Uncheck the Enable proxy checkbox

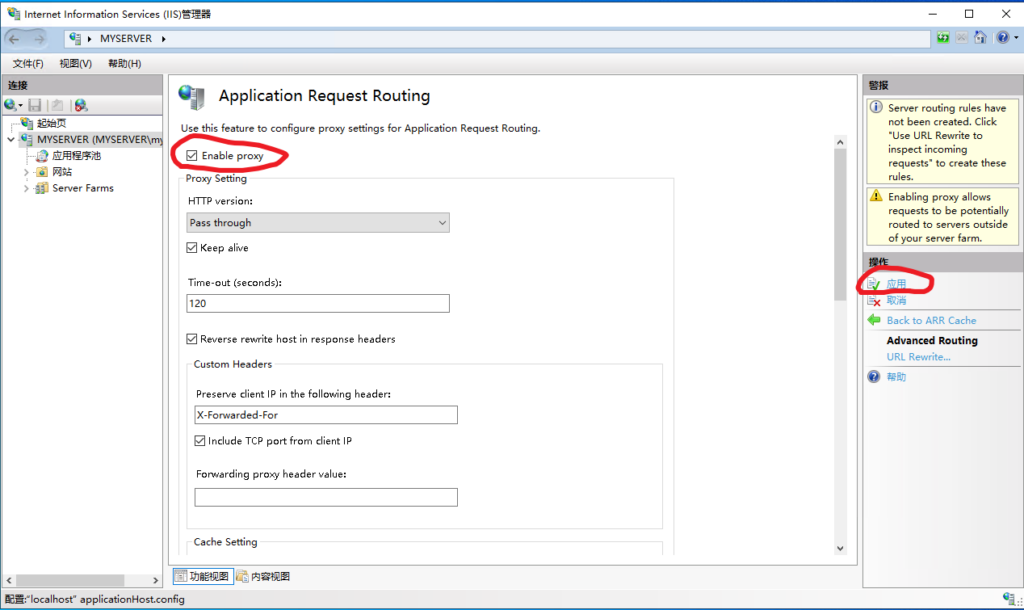[x=192, y=156]
